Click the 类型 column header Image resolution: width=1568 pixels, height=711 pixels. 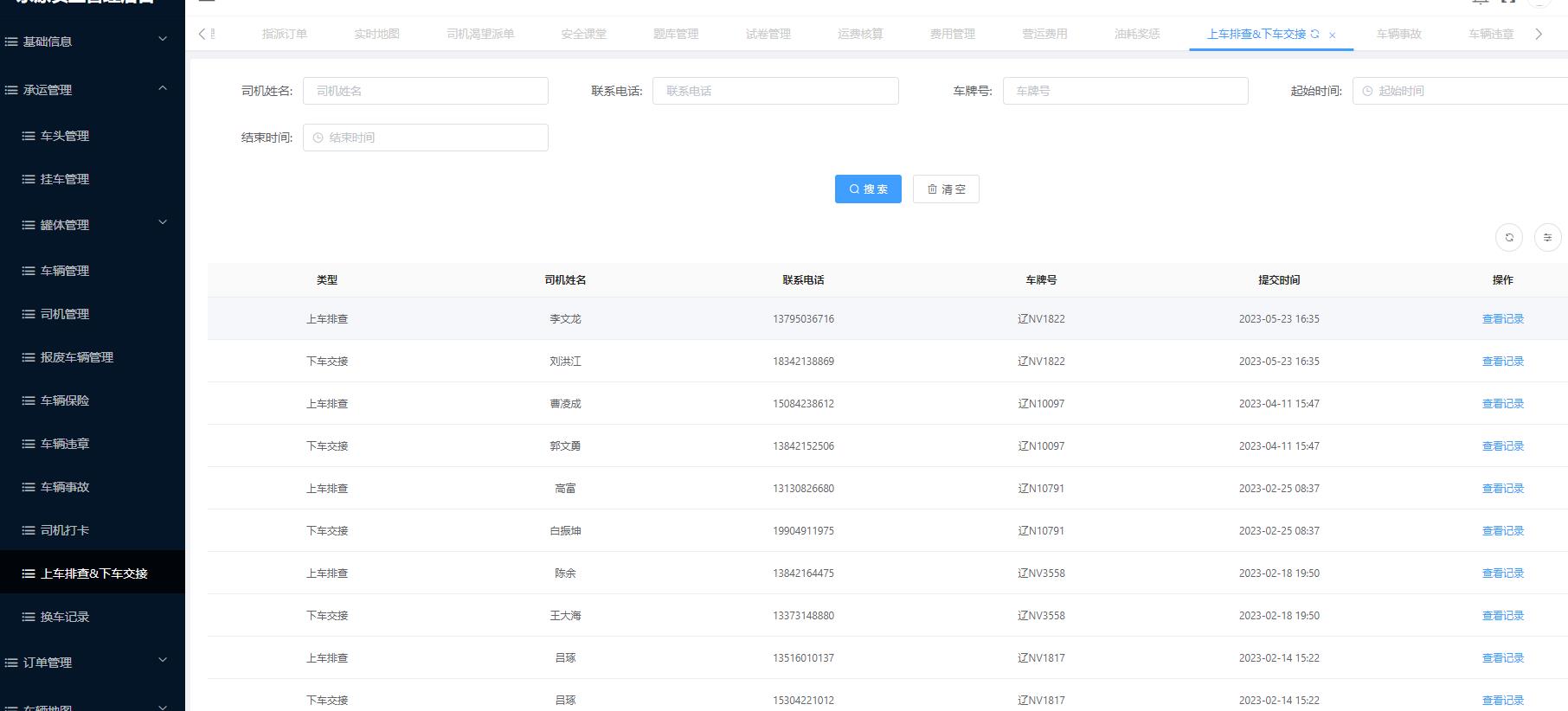[327, 280]
